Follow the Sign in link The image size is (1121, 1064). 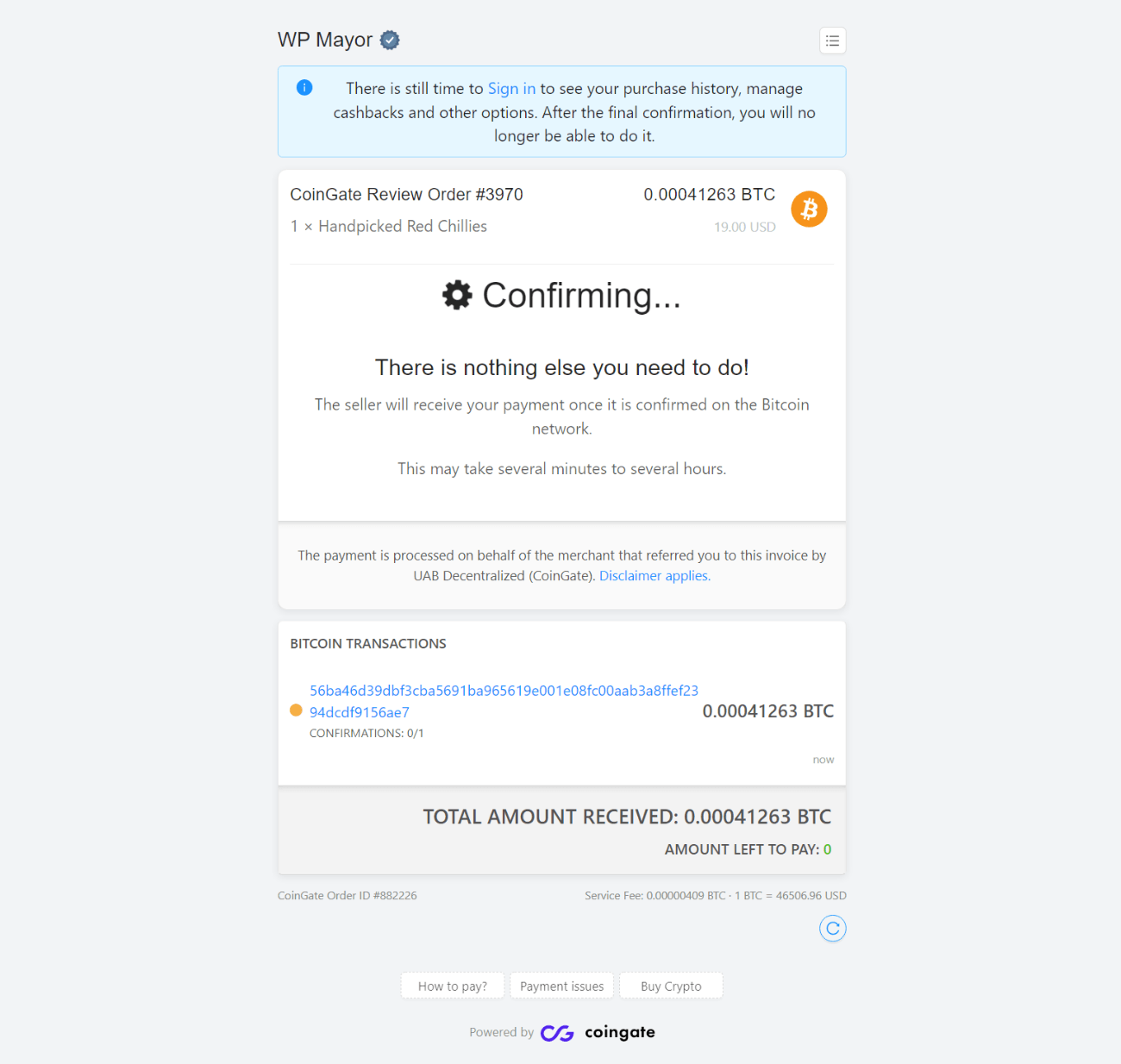coord(511,88)
